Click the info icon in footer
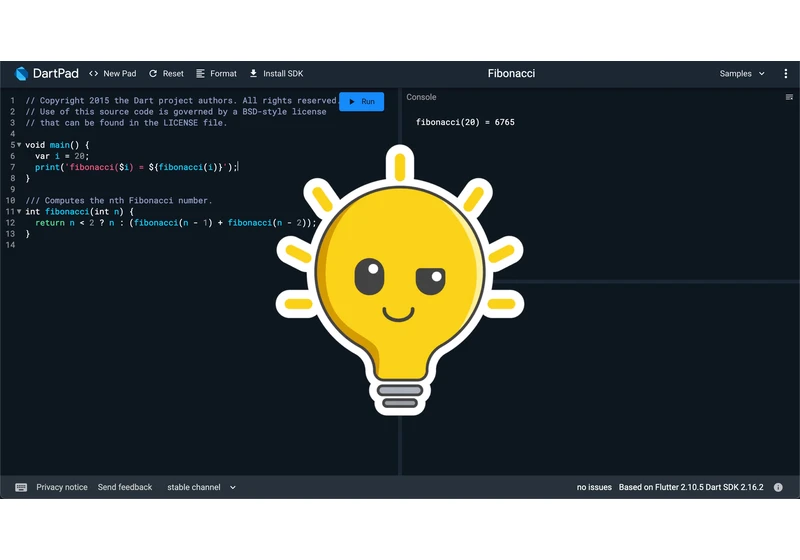 click(778, 487)
